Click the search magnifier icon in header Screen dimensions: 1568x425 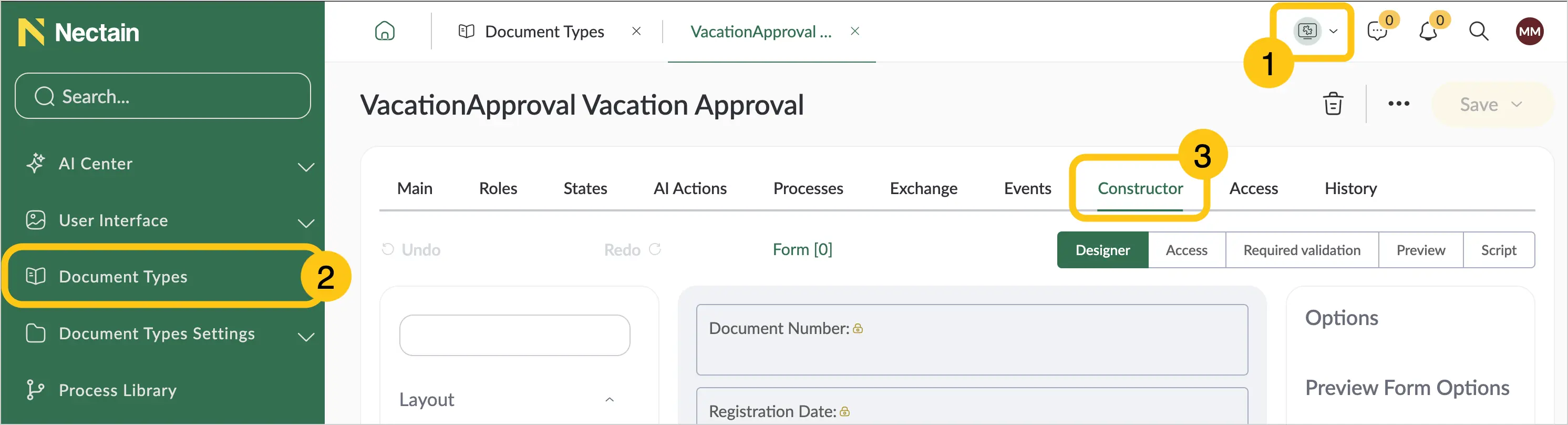pyautogui.click(x=1479, y=31)
